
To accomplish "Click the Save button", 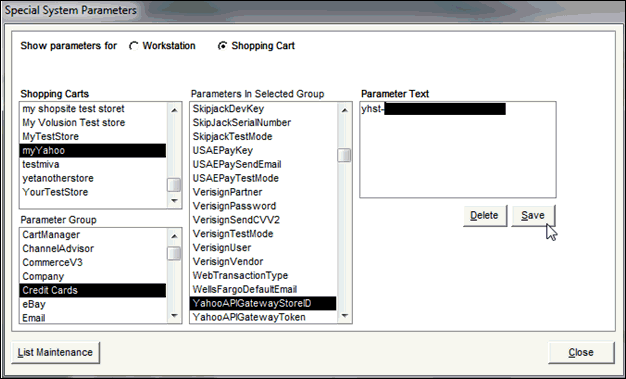I will point(533,216).
